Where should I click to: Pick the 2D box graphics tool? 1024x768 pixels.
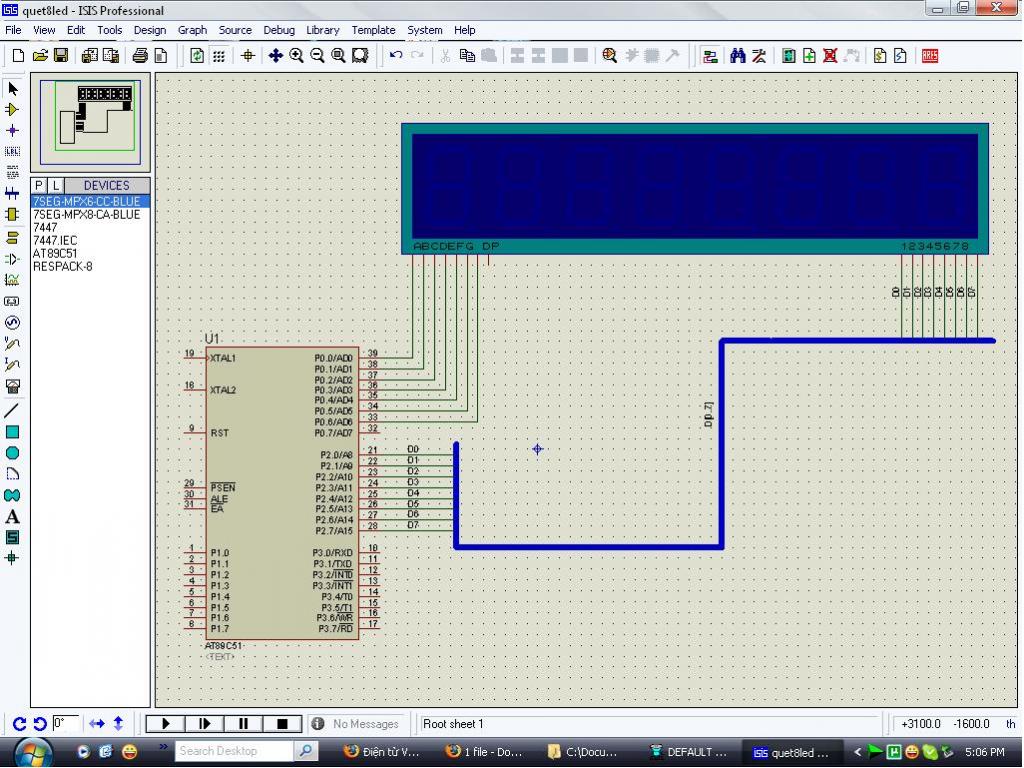pos(12,432)
